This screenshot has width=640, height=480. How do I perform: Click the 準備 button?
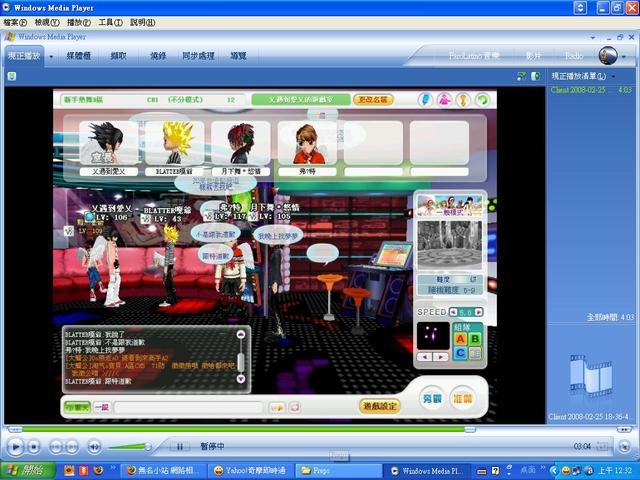coord(462,398)
